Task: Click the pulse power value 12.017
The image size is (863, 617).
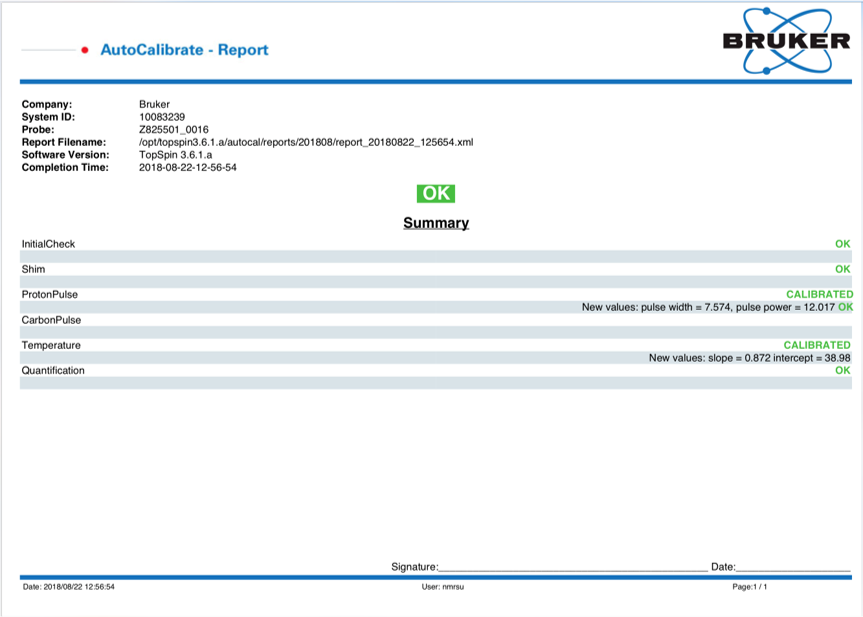Action: tap(818, 307)
